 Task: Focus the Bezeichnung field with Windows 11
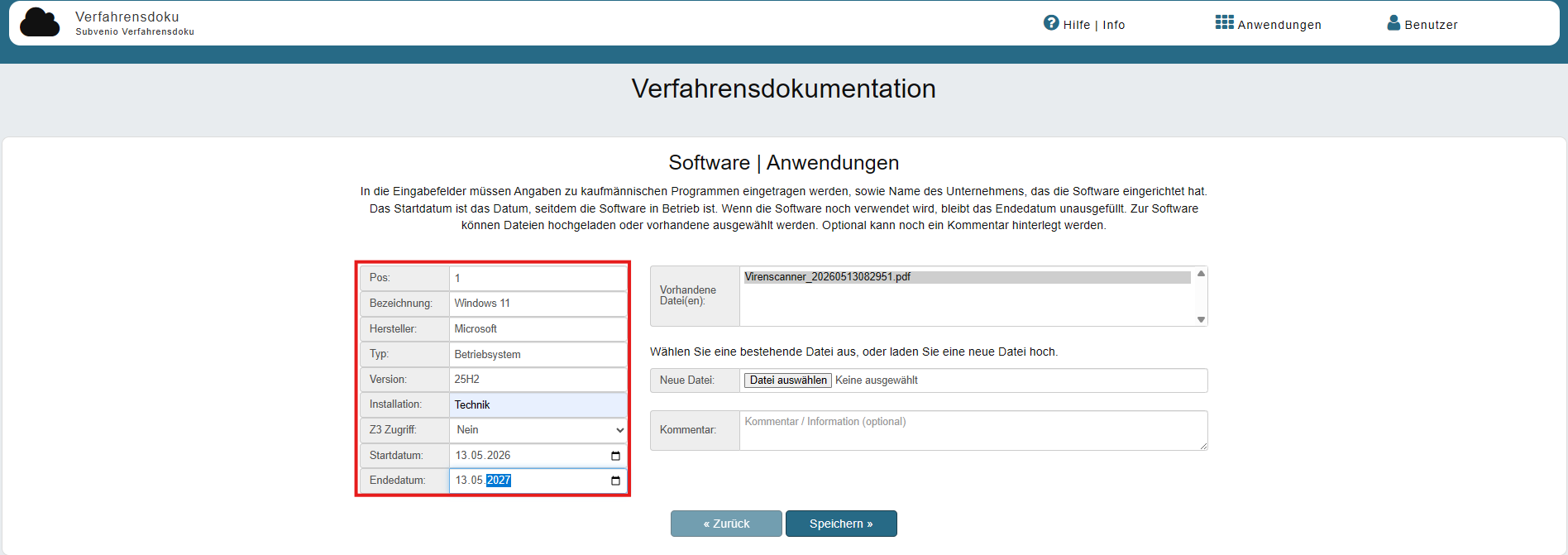point(538,304)
